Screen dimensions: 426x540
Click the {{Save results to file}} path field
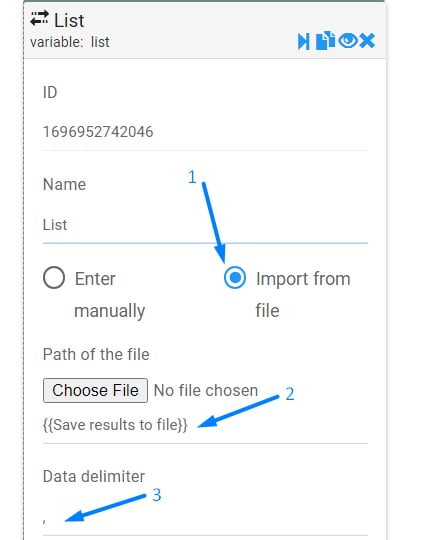[x=205, y=425]
